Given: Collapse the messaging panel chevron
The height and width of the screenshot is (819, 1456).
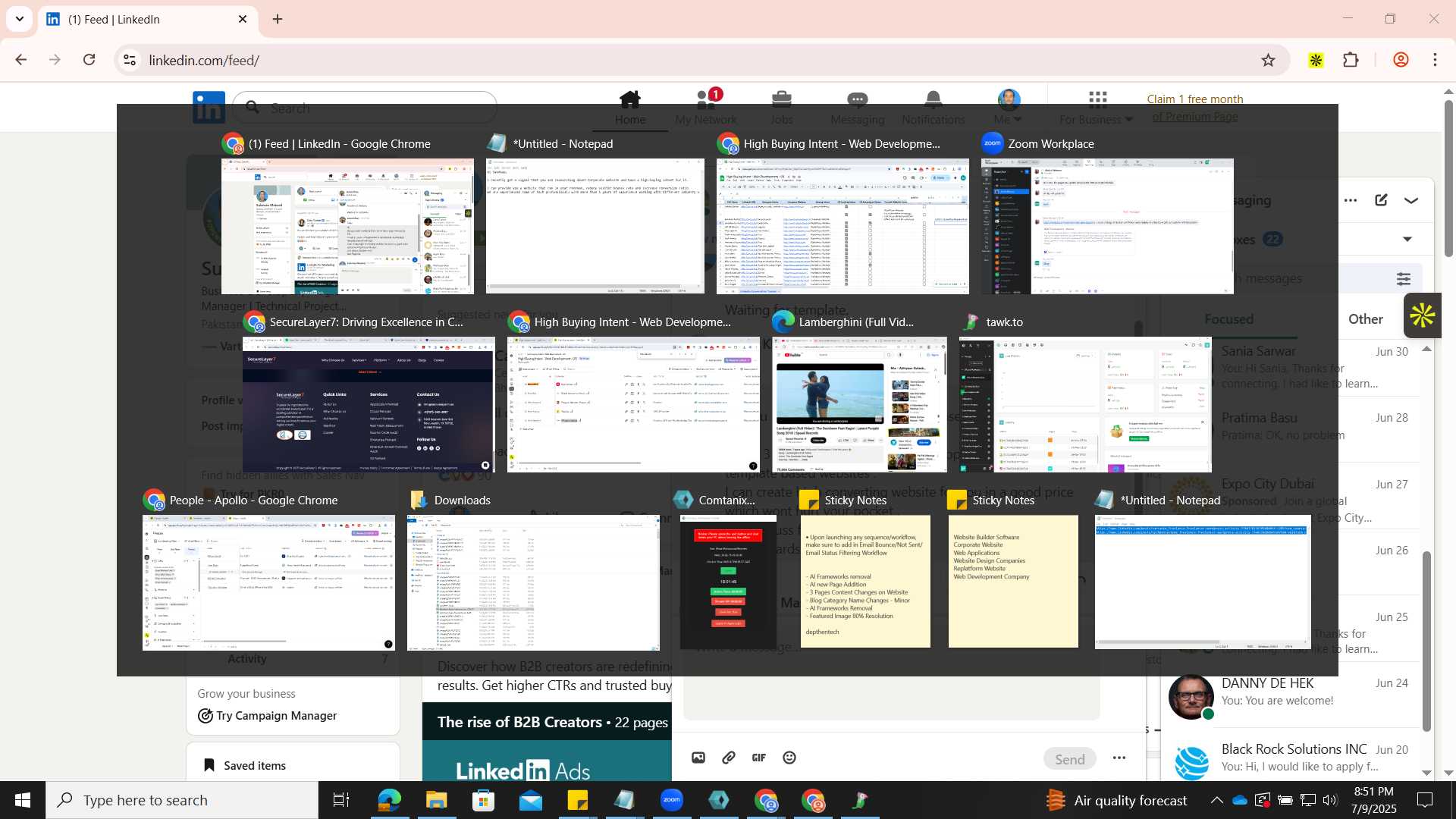Looking at the screenshot, I should click(1410, 200).
